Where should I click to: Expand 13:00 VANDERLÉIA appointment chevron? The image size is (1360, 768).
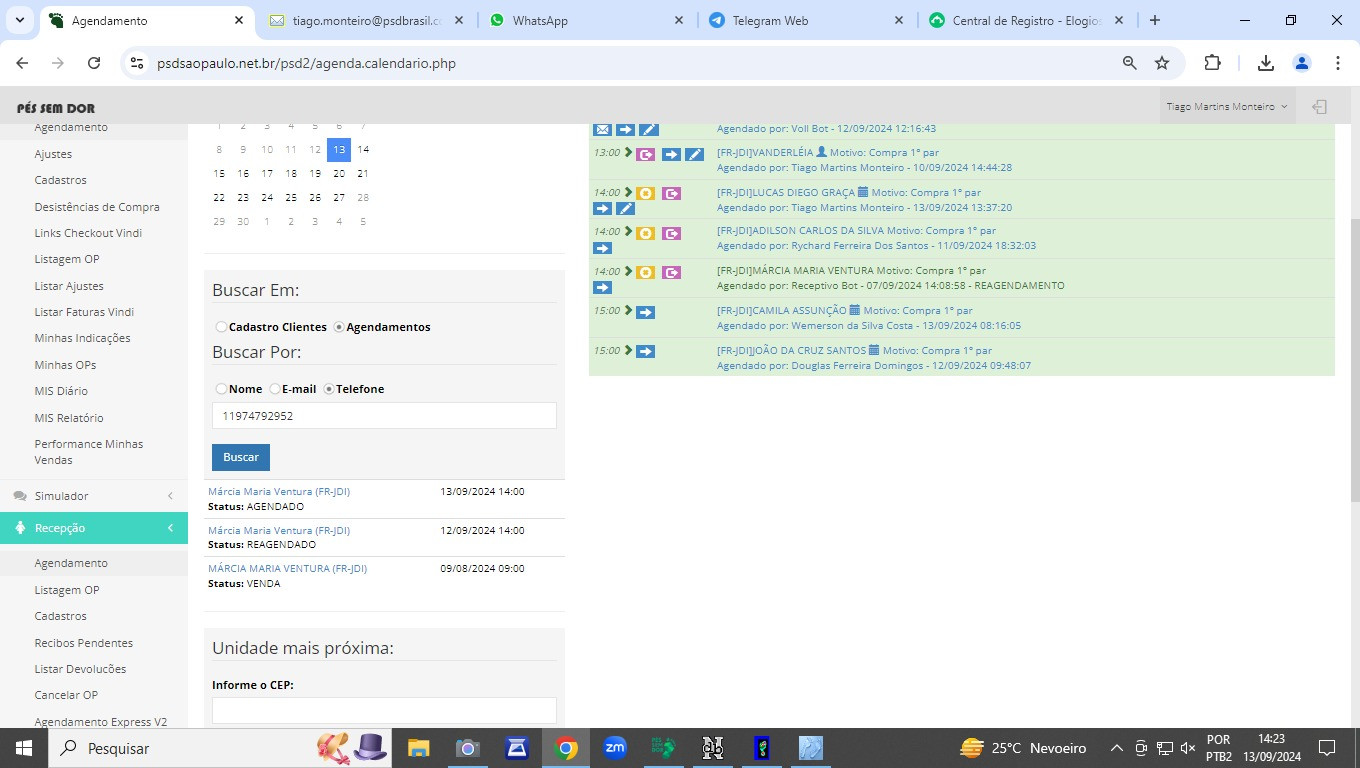(628, 153)
